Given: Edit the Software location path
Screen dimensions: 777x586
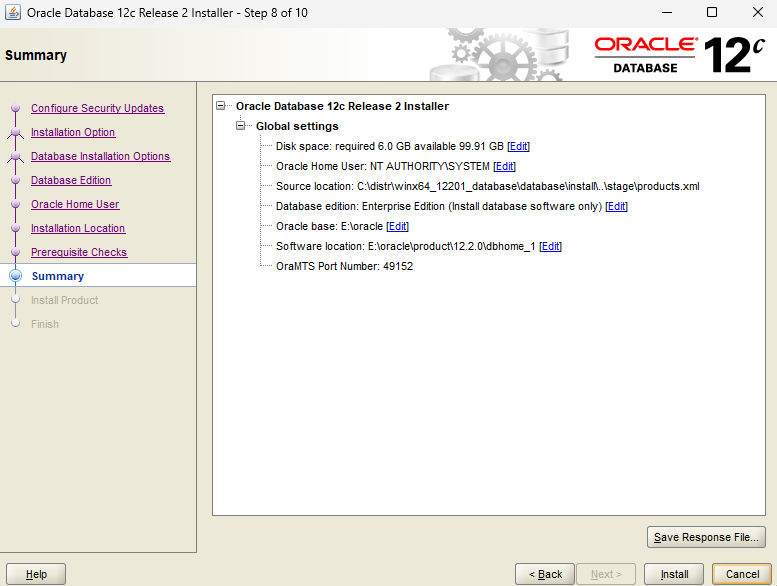Looking at the screenshot, I should point(550,246).
